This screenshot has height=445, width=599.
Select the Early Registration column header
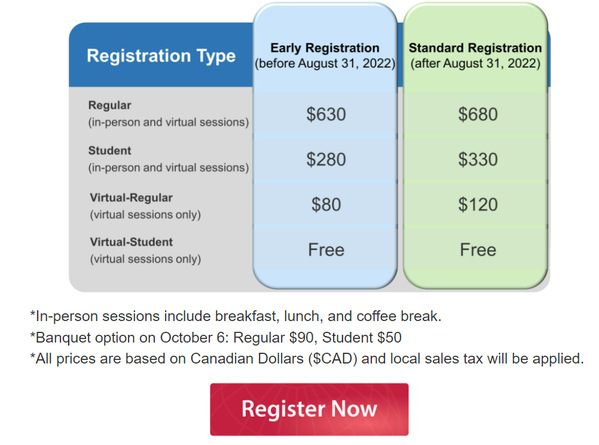tap(325, 55)
